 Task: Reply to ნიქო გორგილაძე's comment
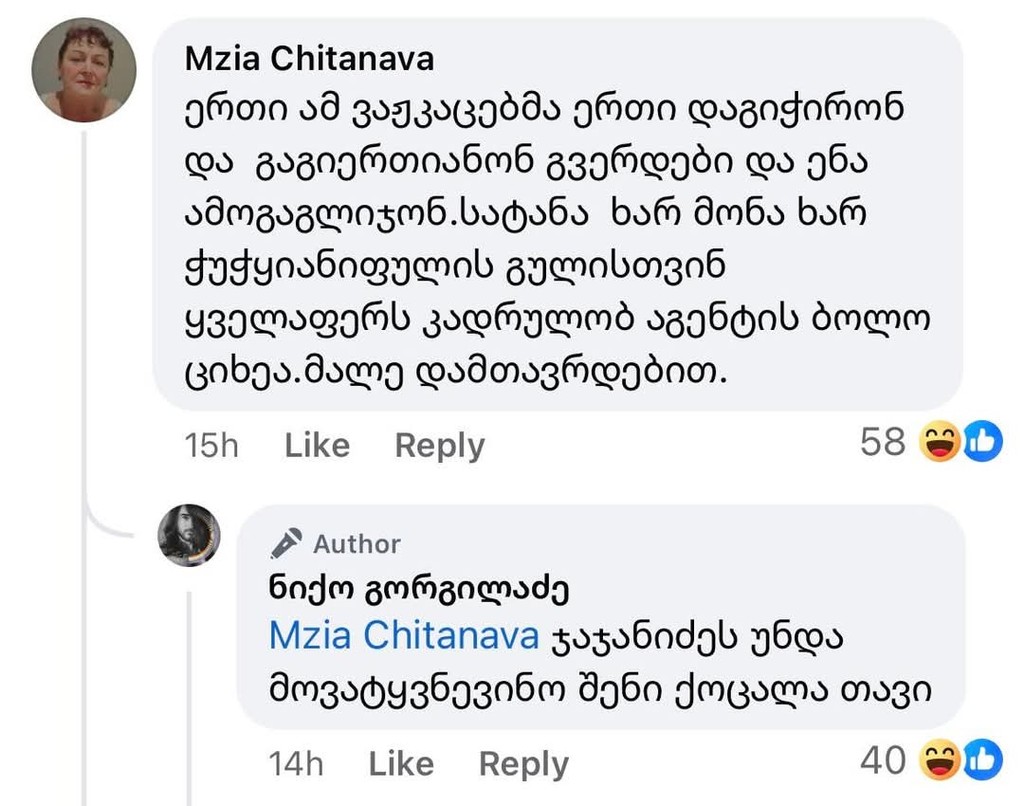coord(523,764)
